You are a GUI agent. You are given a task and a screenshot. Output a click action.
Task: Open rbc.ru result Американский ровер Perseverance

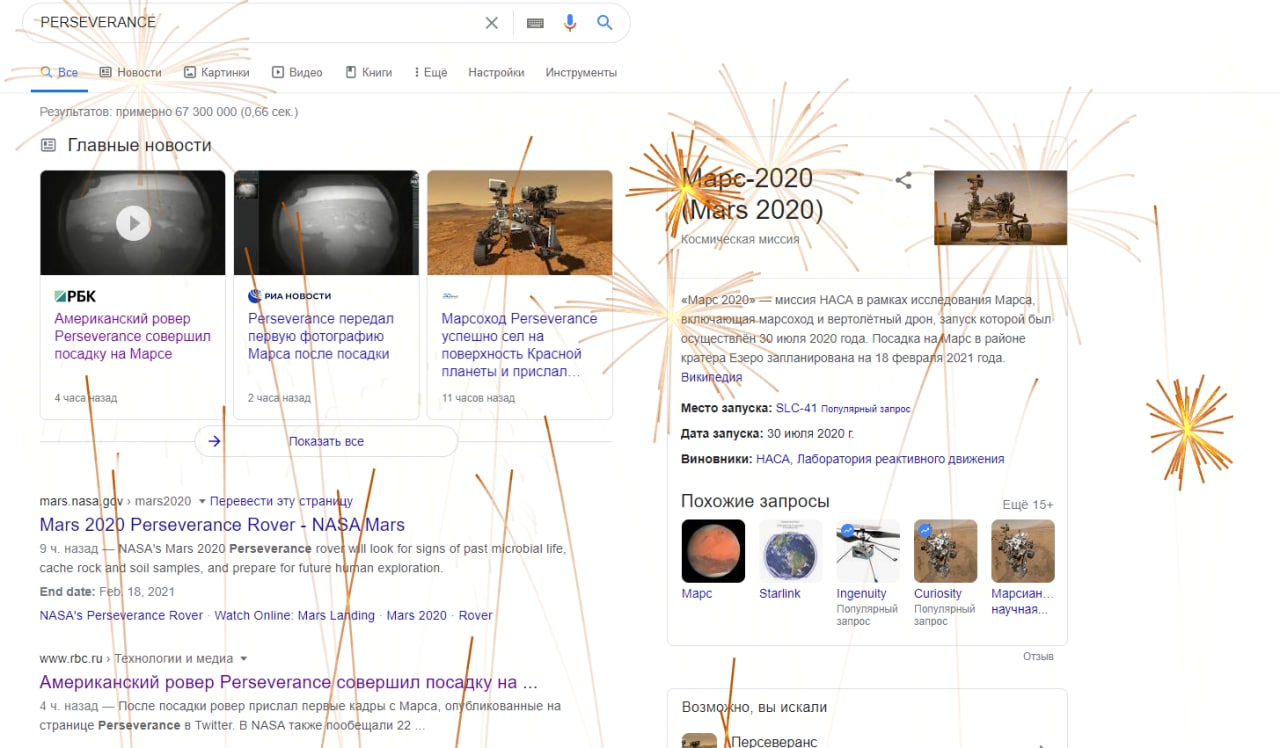click(x=289, y=683)
